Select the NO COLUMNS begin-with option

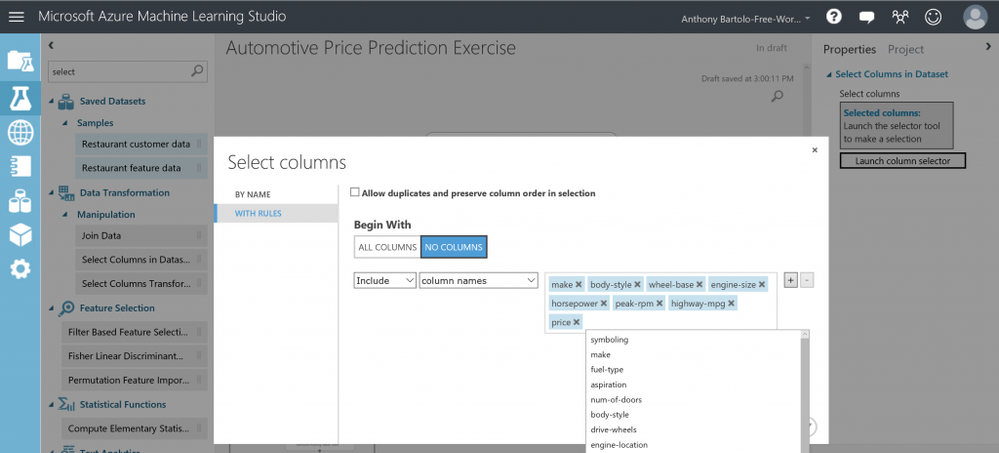tap(454, 247)
